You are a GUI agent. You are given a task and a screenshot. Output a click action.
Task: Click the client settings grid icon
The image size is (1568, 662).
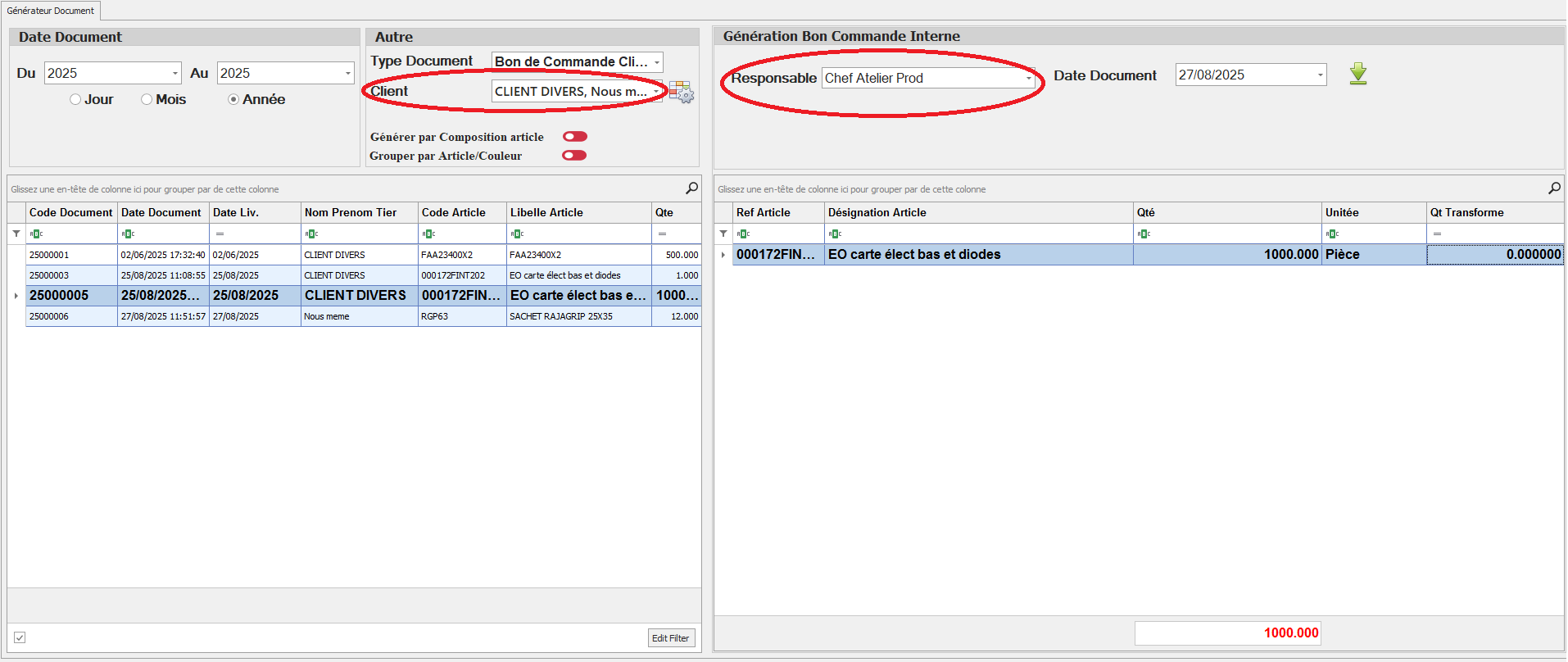(x=681, y=92)
